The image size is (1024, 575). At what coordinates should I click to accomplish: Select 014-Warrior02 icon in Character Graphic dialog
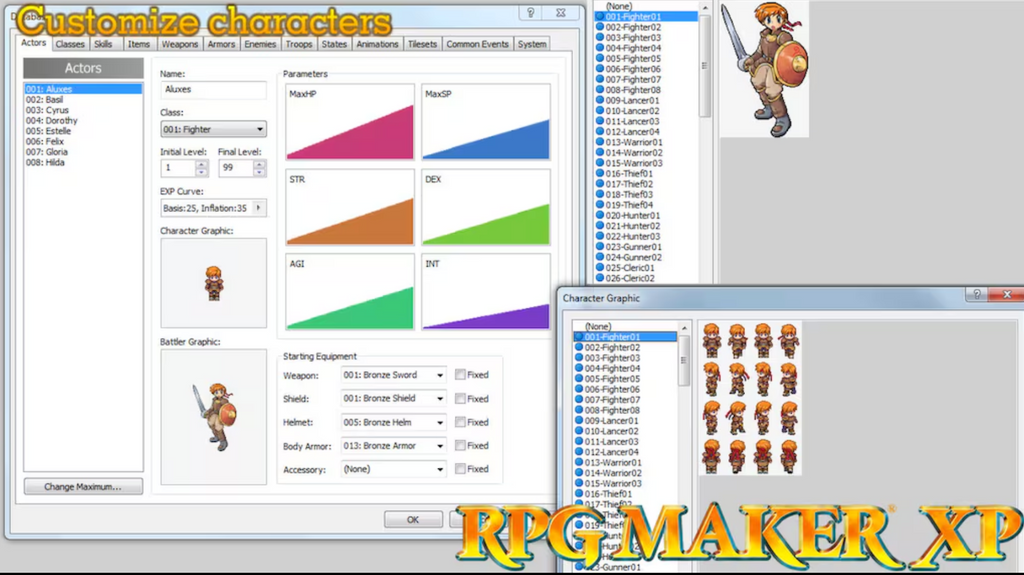579,472
